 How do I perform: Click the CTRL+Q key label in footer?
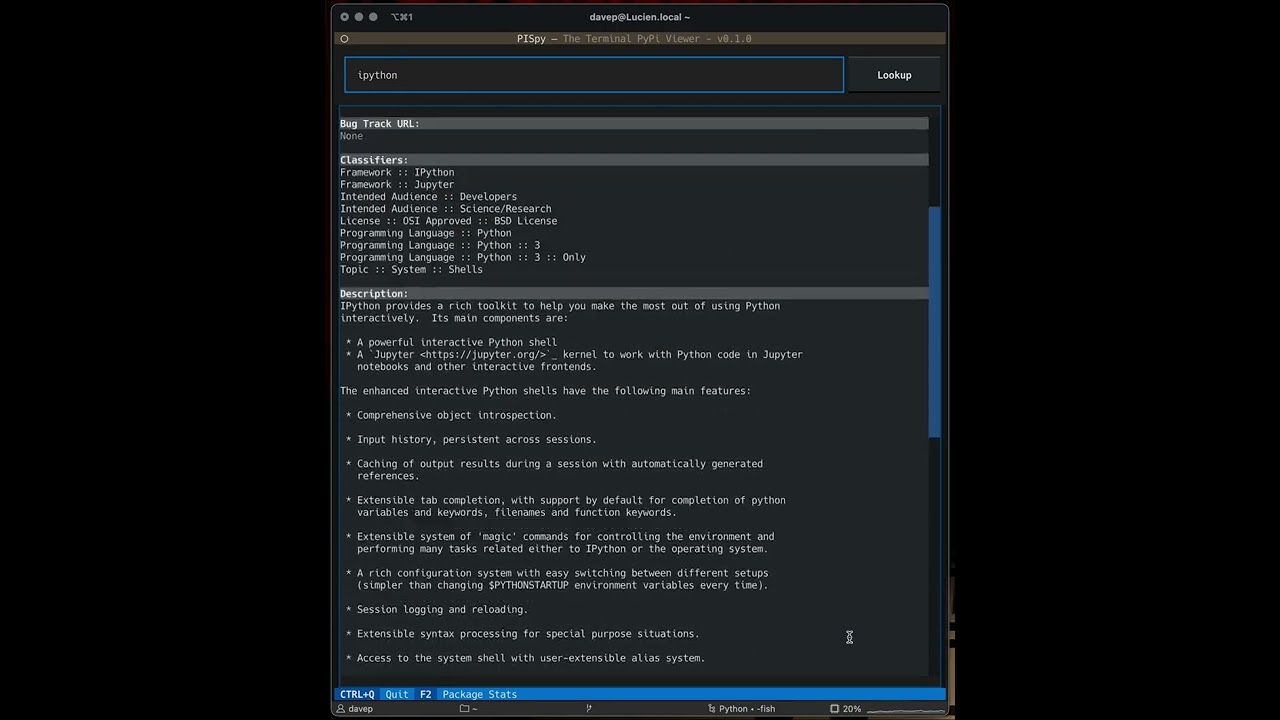click(357, 694)
